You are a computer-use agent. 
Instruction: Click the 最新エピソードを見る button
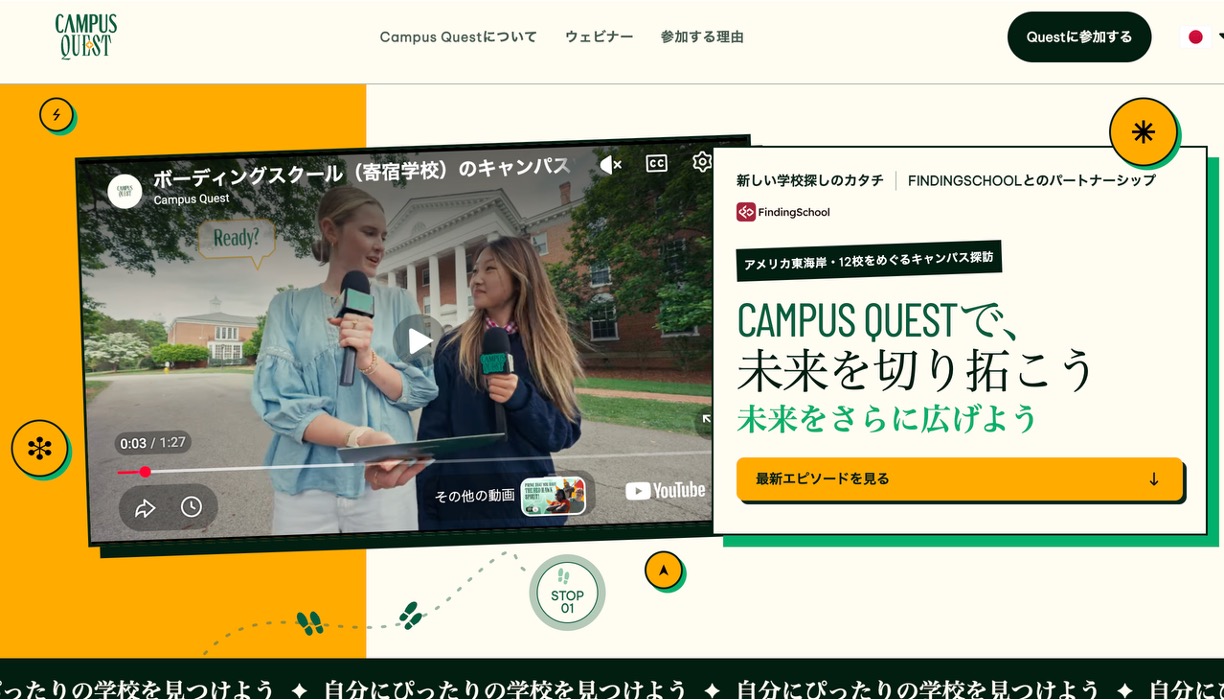[x=960, y=479]
